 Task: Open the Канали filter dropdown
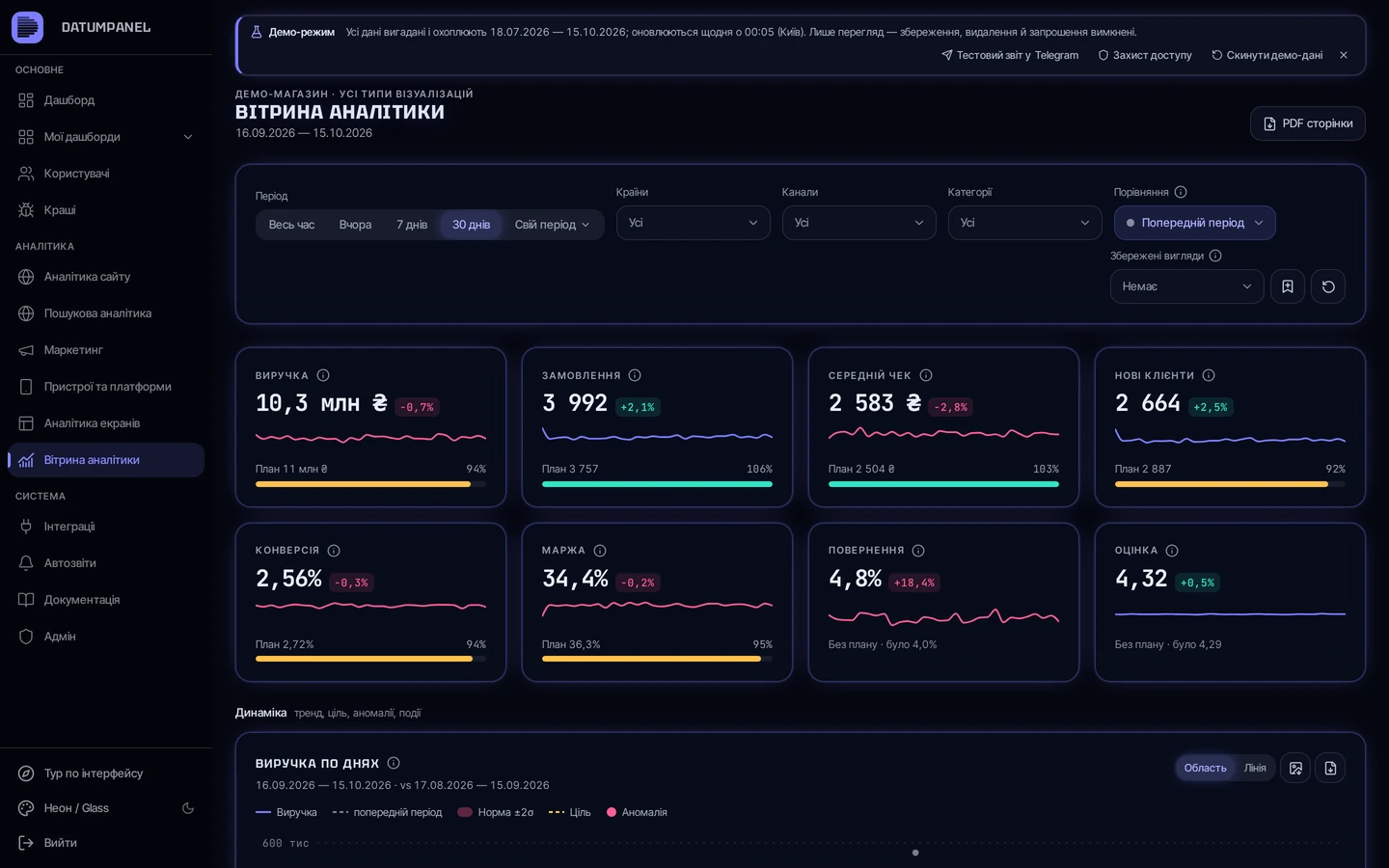859,223
